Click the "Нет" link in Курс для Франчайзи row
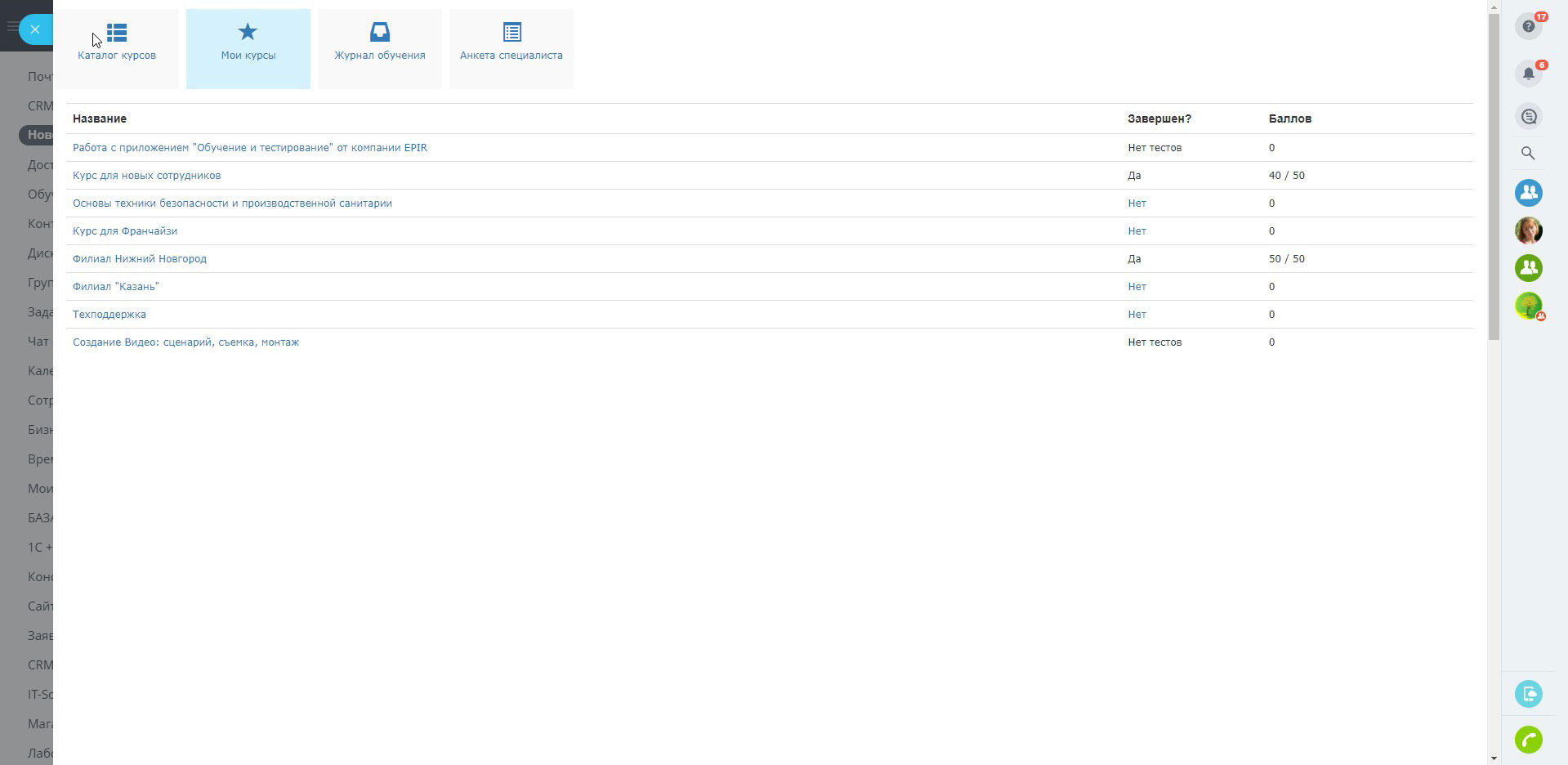Screen dimensions: 1568x765 (x=1137, y=231)
